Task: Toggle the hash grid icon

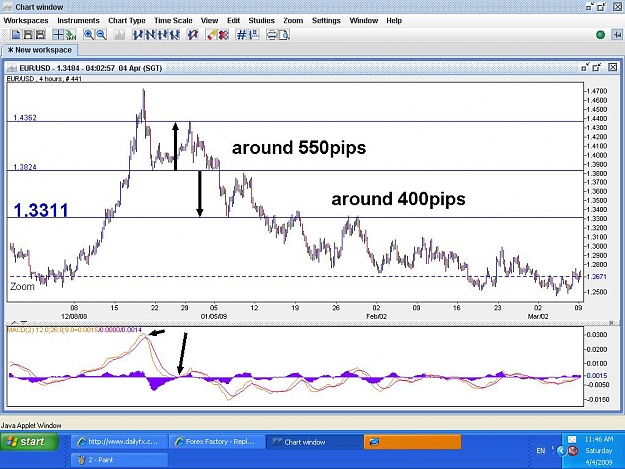Action: [x=242, y=35]
